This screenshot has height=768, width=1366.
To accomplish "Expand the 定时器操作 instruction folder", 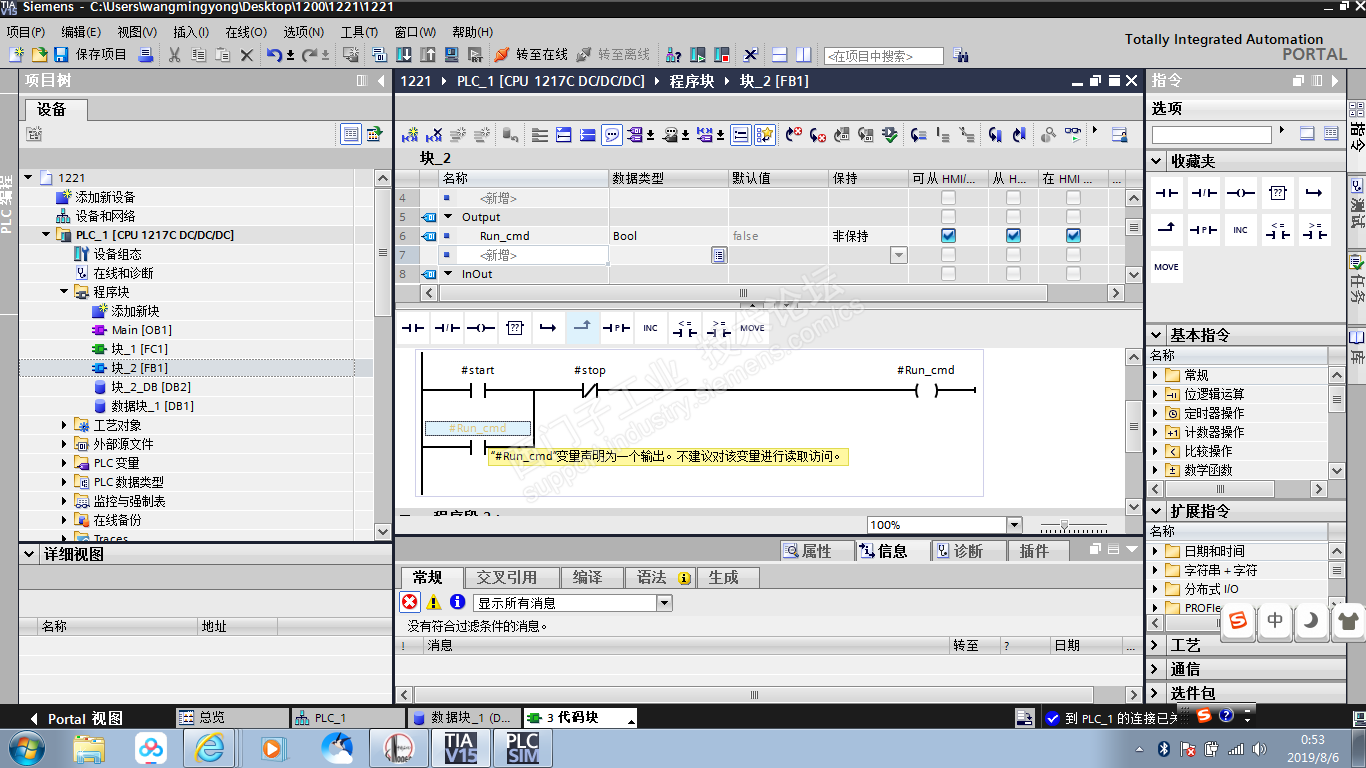I will pos(1157,413).
